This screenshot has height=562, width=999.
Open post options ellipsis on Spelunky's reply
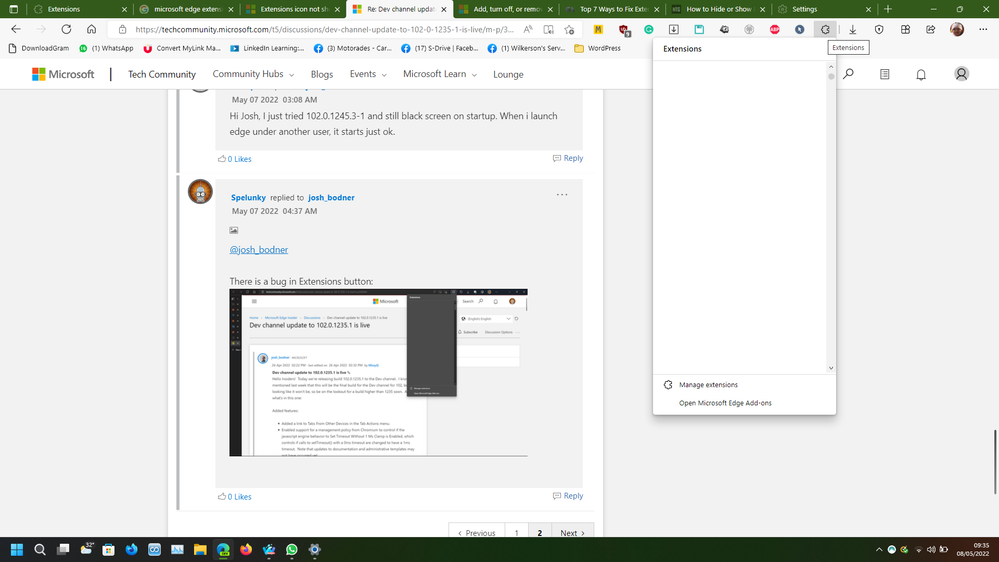coord(561,194)
